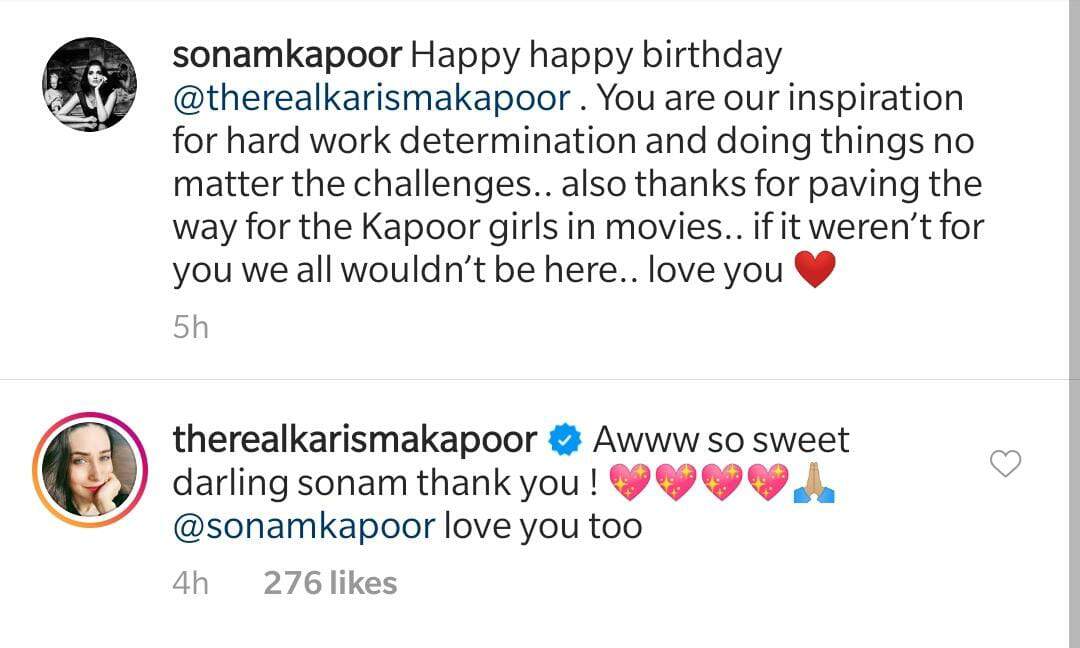Click the blue verified badge
Image resolution: width=1080 pixels, height=648 pixels.
click(565, 440)
